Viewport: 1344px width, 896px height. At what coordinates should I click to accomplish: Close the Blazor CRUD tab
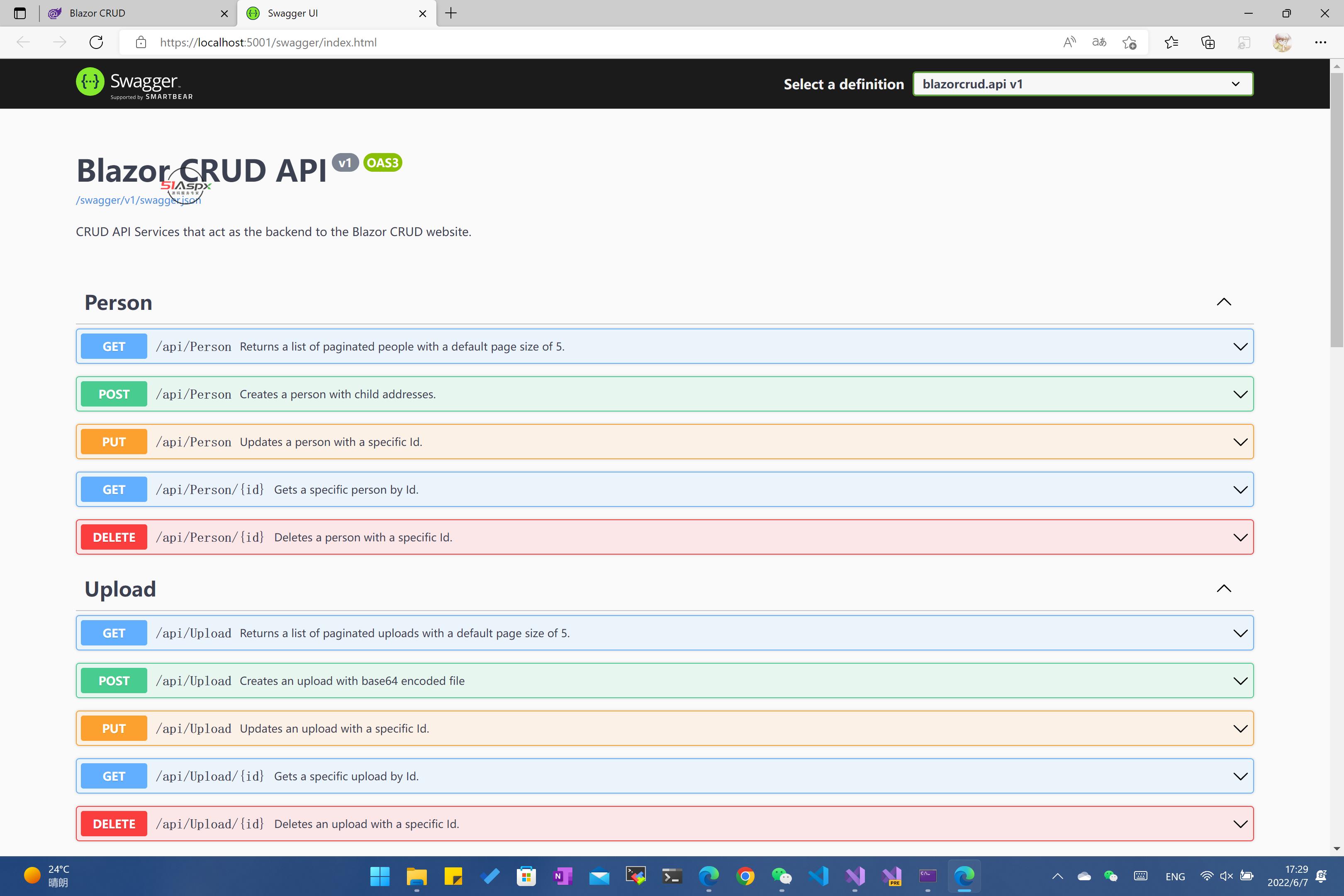click(x=224, y=13)
